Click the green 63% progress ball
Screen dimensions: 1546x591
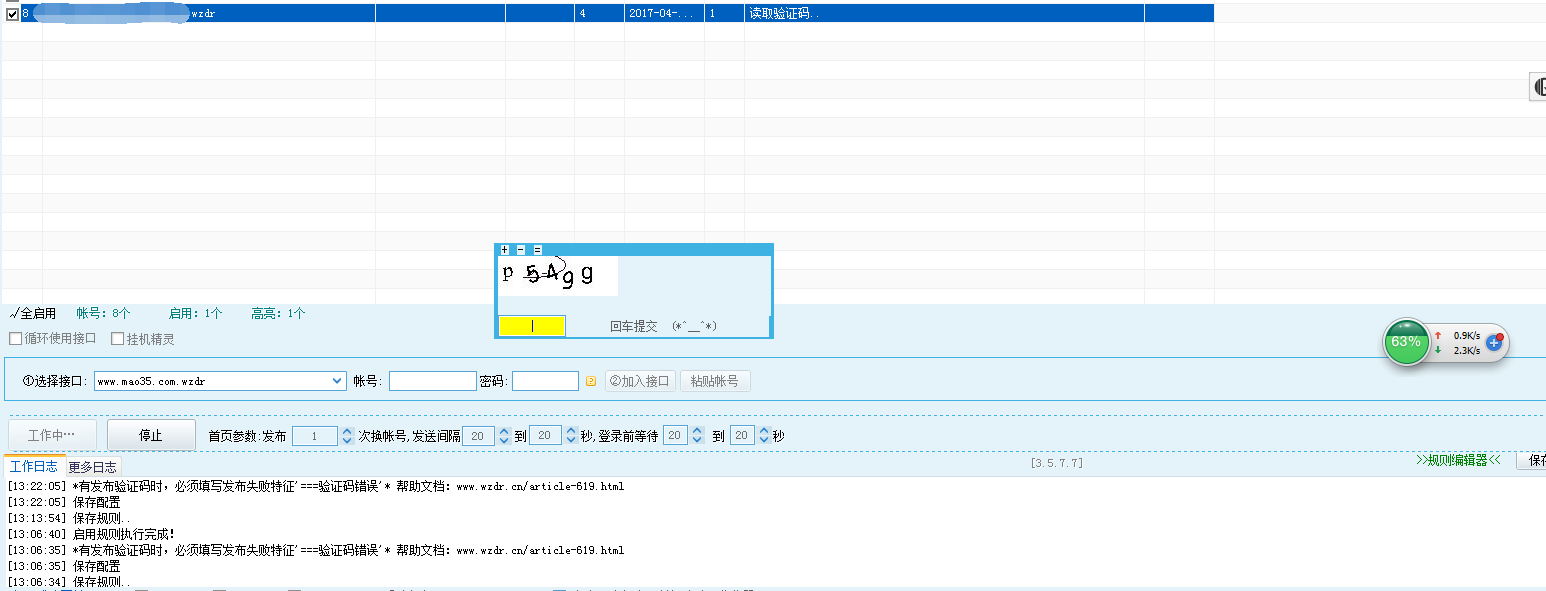click(x=1406, y=342)
